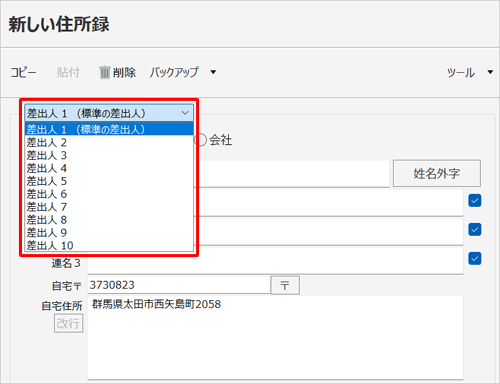Expand the バックアップ dropdown arrow
Screen dimensions: 500x384
click(213, 72)
